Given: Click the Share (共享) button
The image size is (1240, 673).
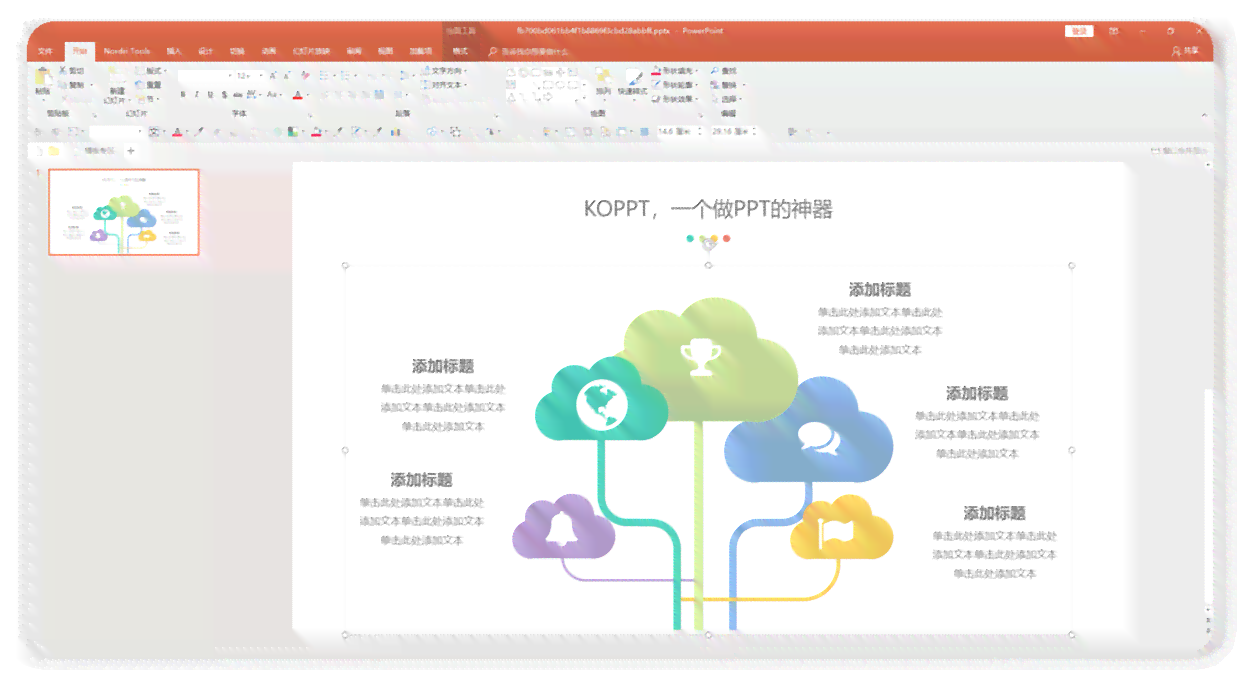Looking at the screenshot, I should (x=1184, y=50).
